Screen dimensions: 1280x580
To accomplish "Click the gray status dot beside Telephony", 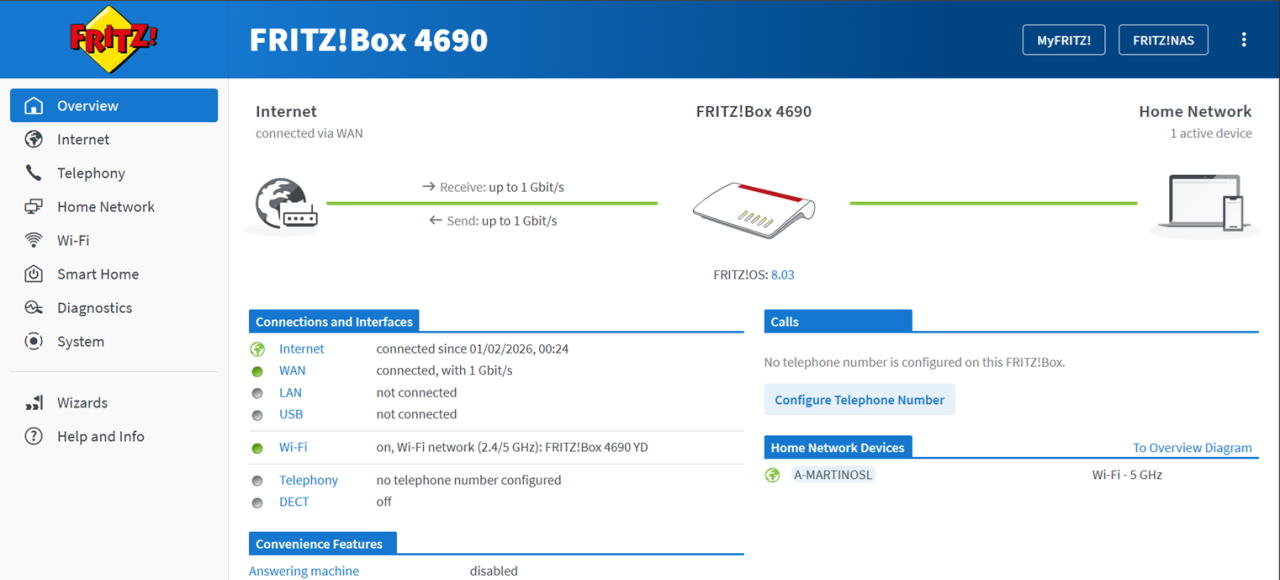I will (257, 481).
